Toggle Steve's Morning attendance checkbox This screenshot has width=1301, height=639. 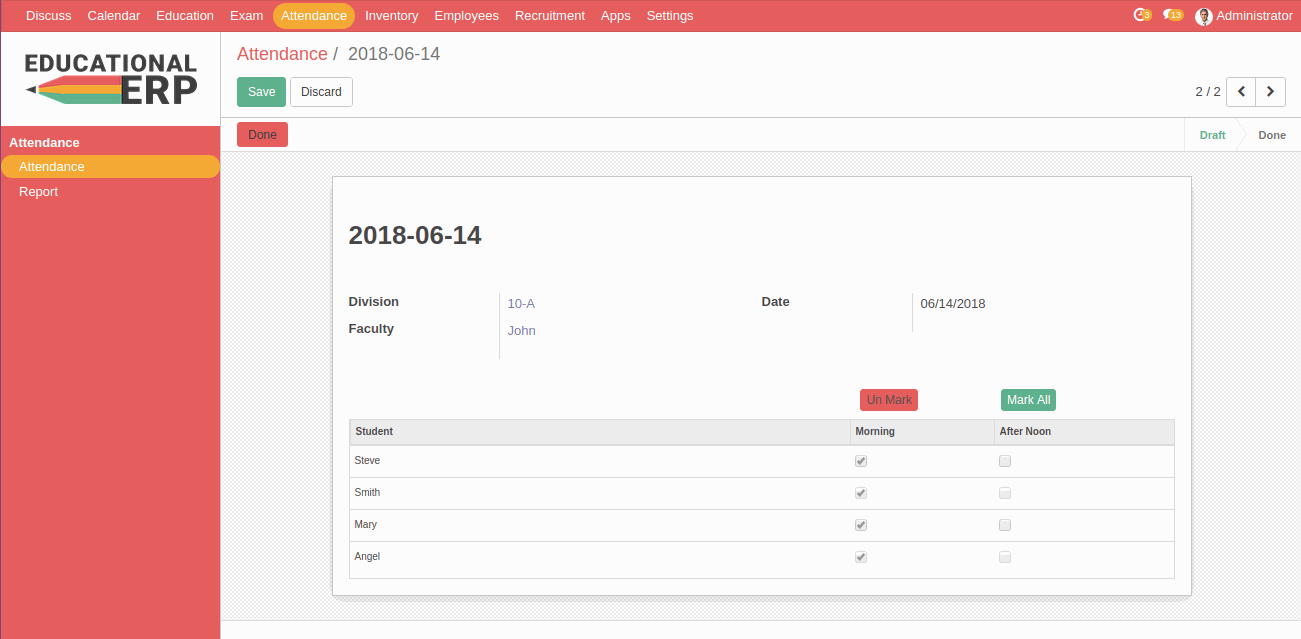pos(861,461)
